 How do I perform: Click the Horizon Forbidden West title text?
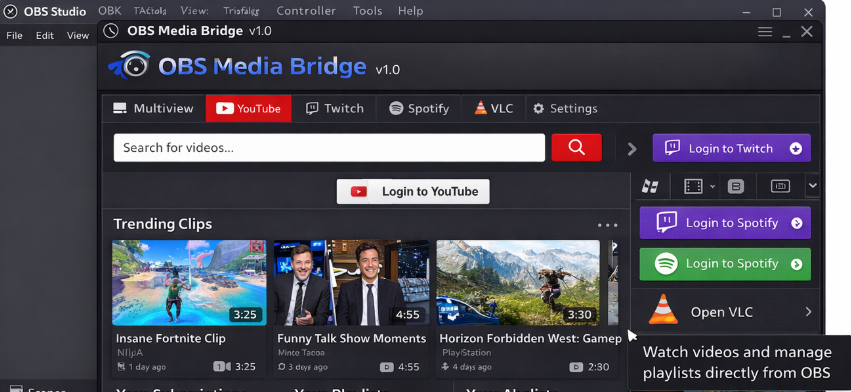pos(530,338)
